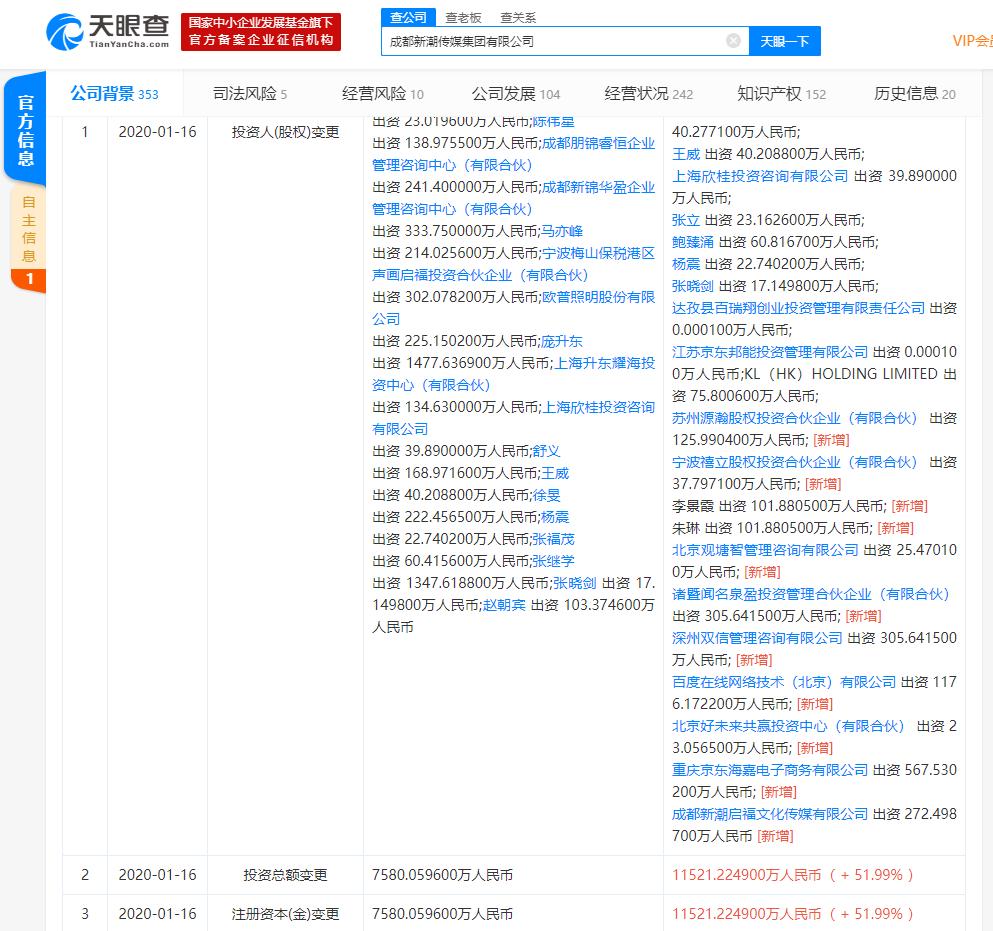Open 百度在线网络技术（北京）有限公司 investor link
The width and height of the screenshot is (993, 931).
(784, 682)
